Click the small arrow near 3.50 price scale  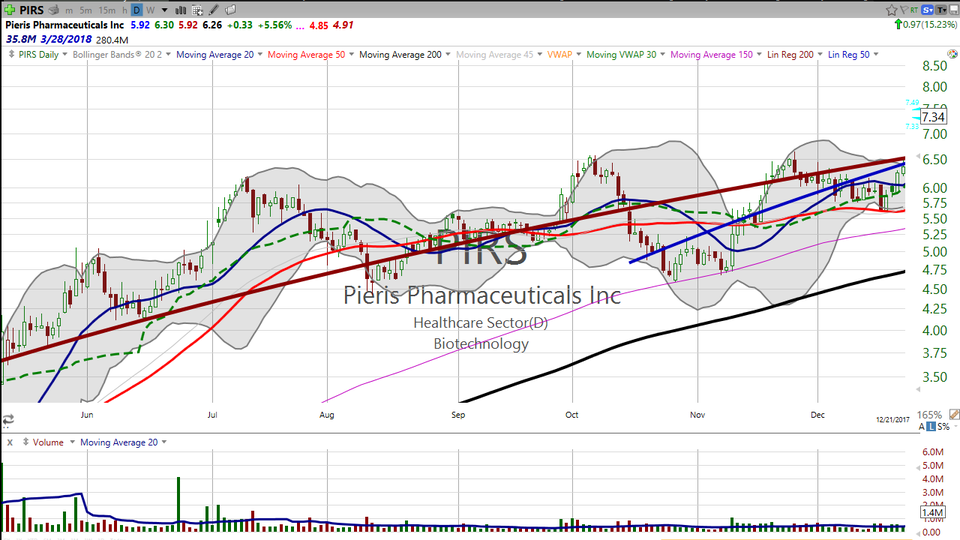coord(918,389)
